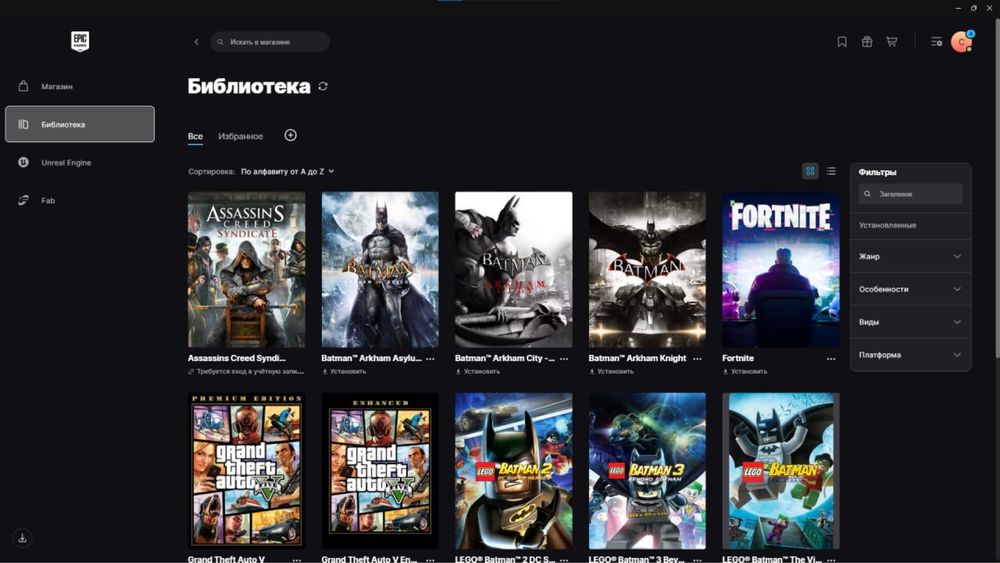Click the Batman Arkham Knight title text
The image size is (1000, 563).
click(637, 358)
